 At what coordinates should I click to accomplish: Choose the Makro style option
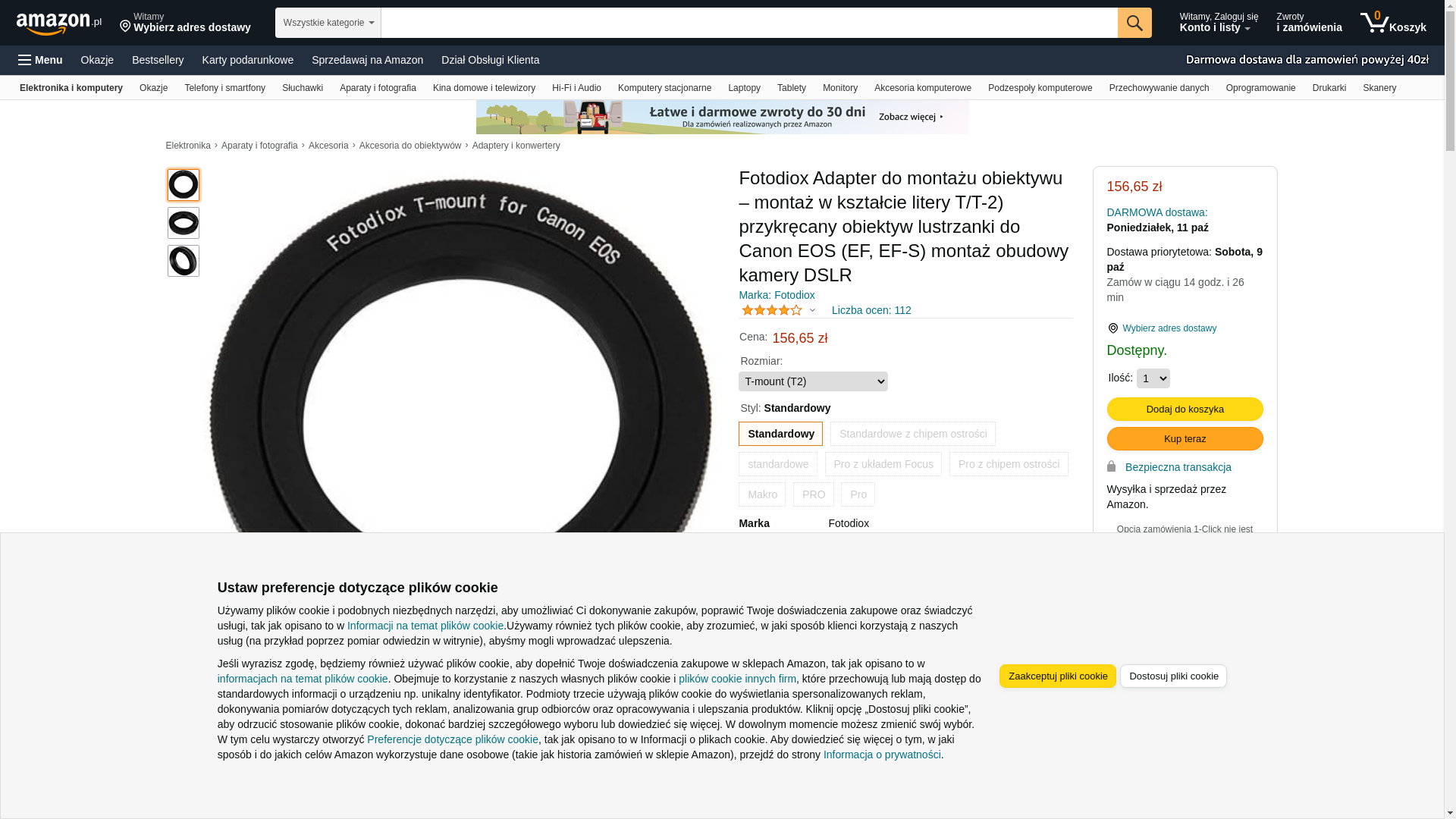pos(762,494)
